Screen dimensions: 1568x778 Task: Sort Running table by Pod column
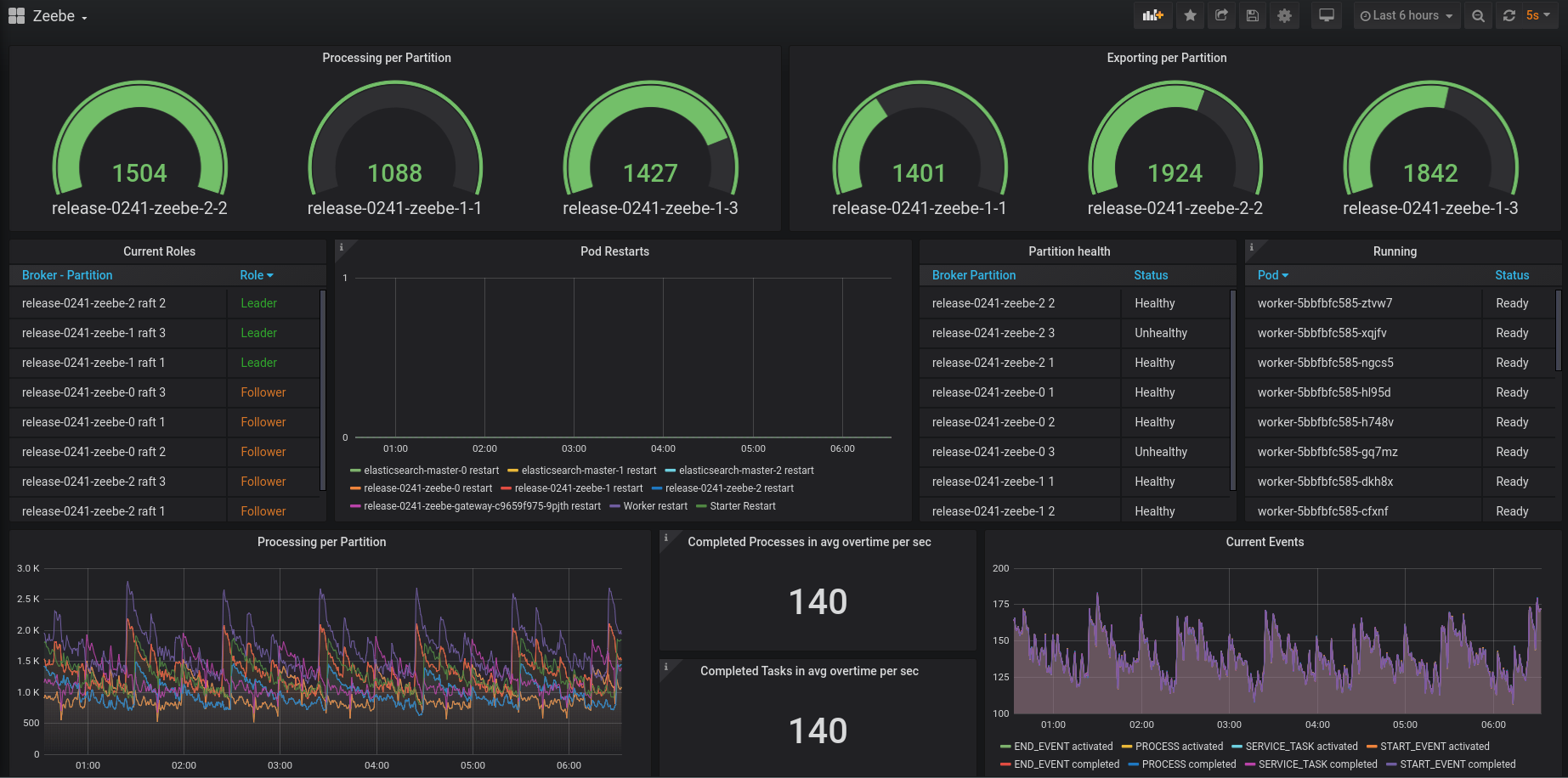[x=1273, y=275]
